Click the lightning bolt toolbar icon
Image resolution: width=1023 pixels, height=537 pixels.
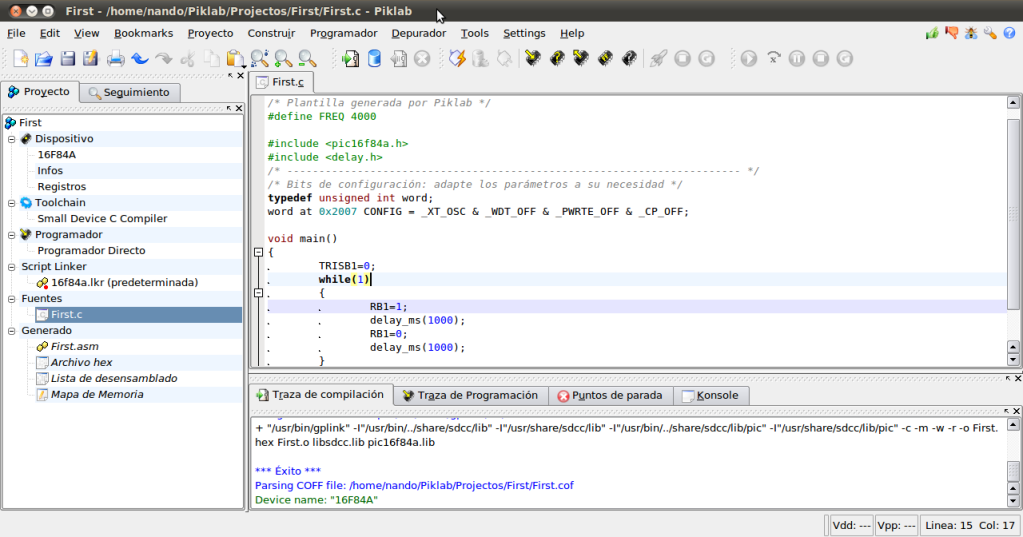pyautogui.click(x=457, y=59)
